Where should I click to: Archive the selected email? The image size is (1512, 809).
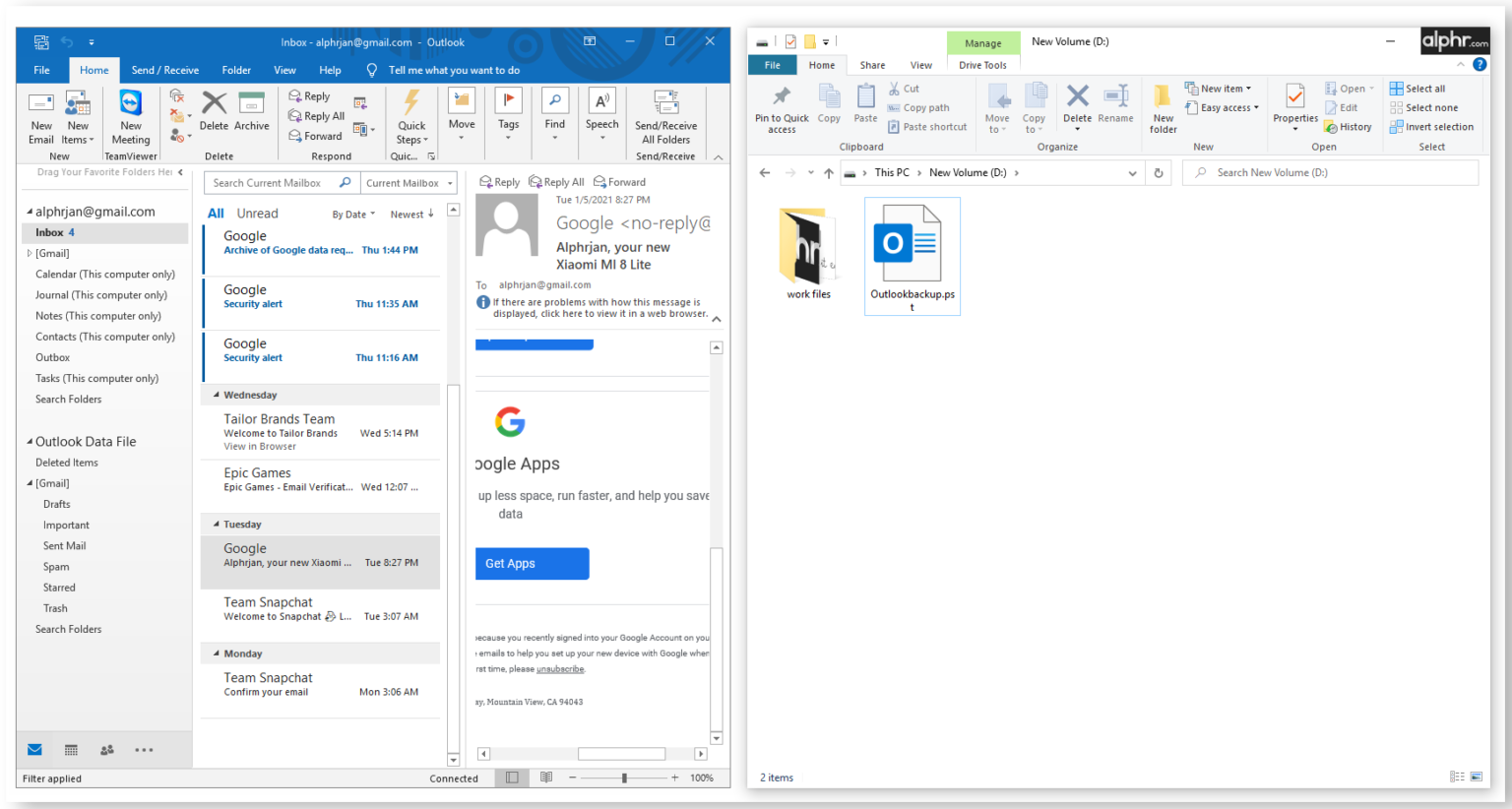point(252,111)
